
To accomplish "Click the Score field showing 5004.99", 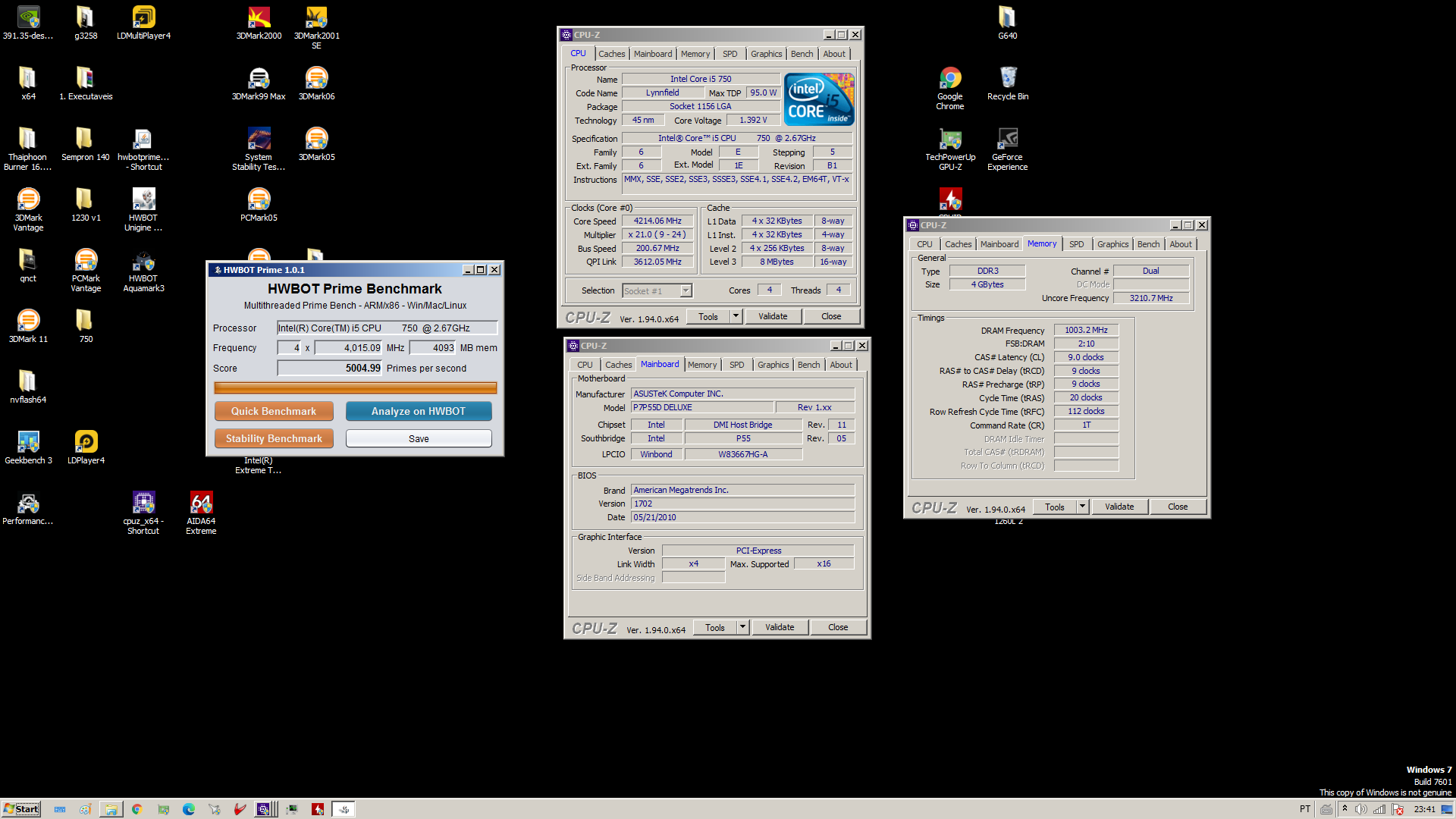I will [329, 368].
